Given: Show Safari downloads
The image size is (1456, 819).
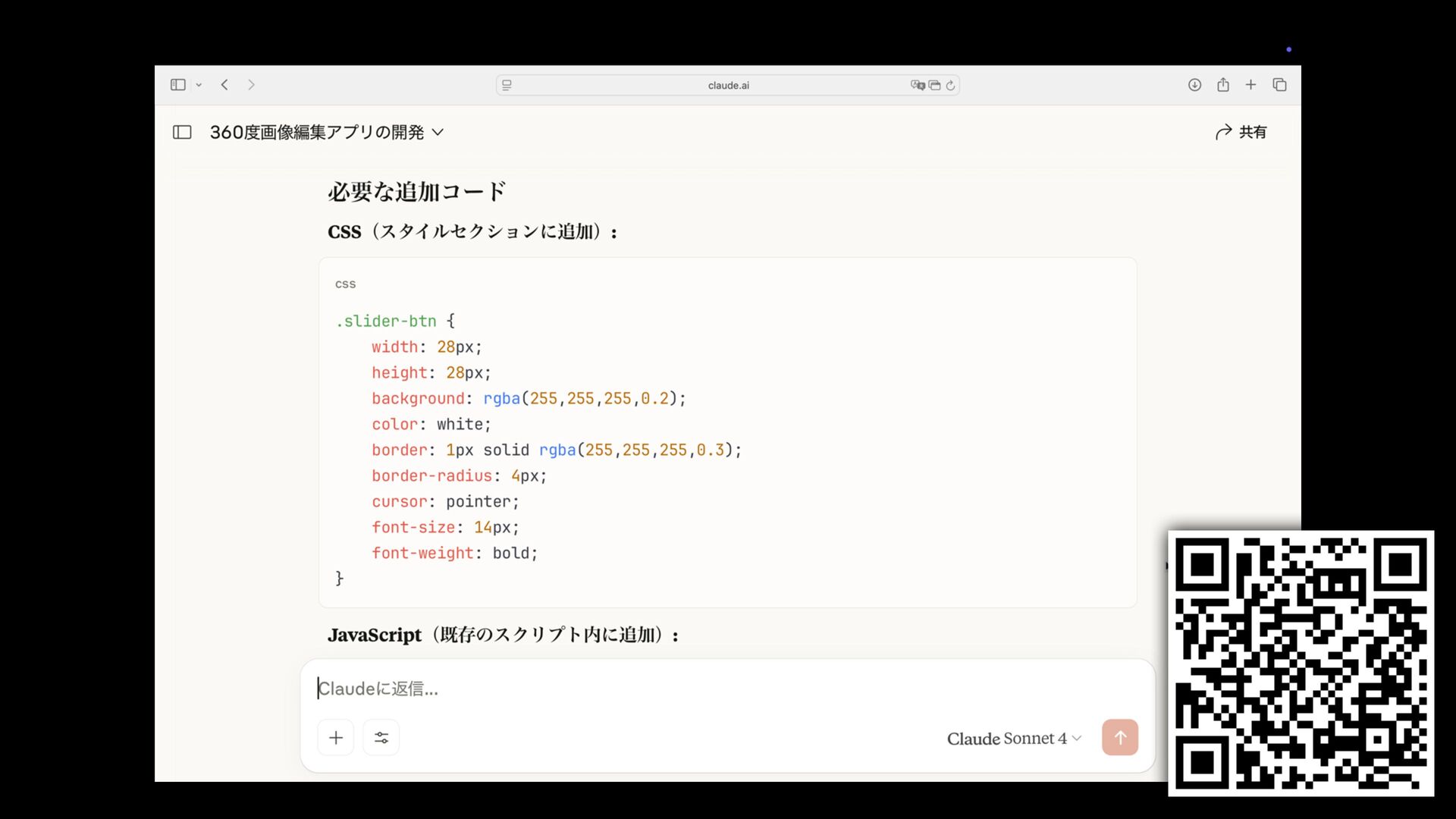Looking at the screenshot, I should (x=1194, y=85).
